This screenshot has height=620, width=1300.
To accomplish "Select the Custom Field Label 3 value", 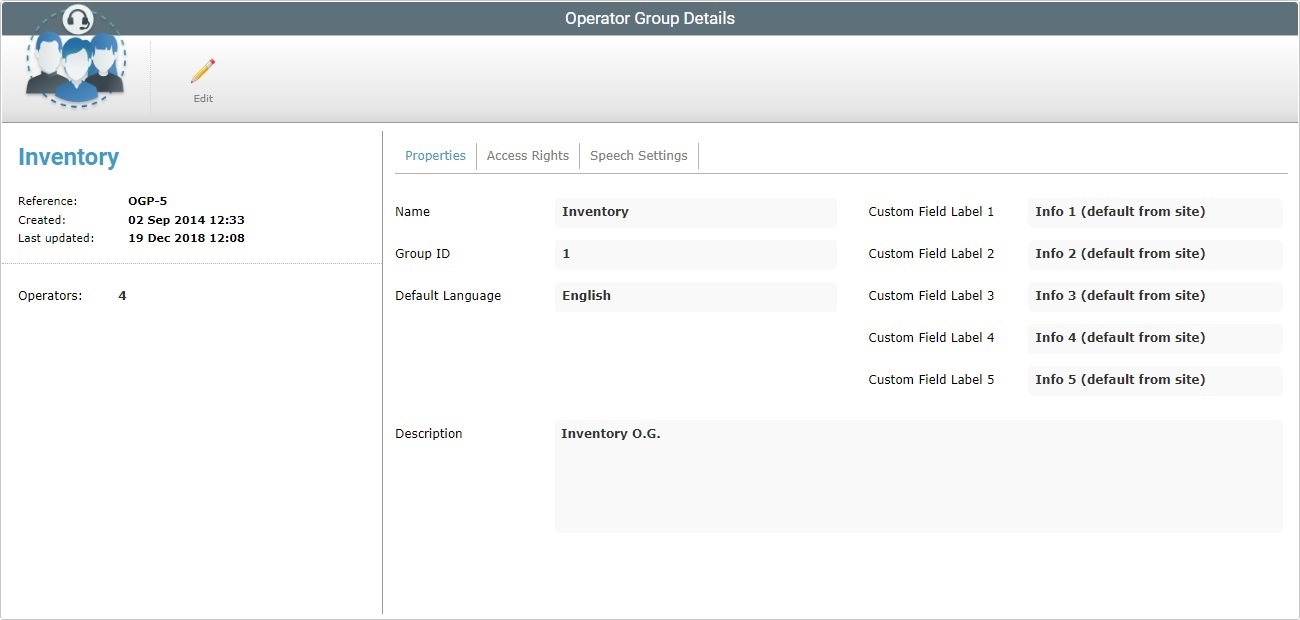I will [x=1154, y=295].
